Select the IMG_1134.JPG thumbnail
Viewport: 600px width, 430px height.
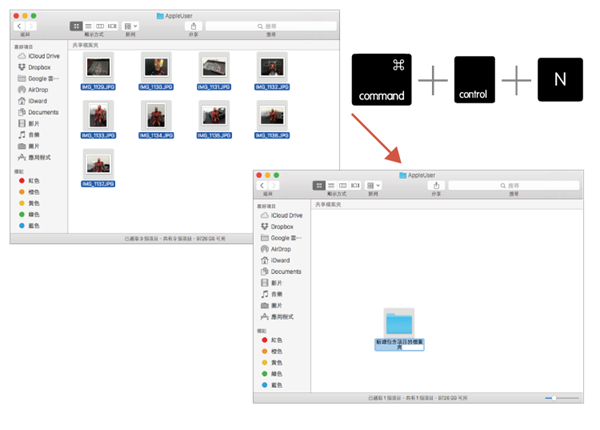156,116
